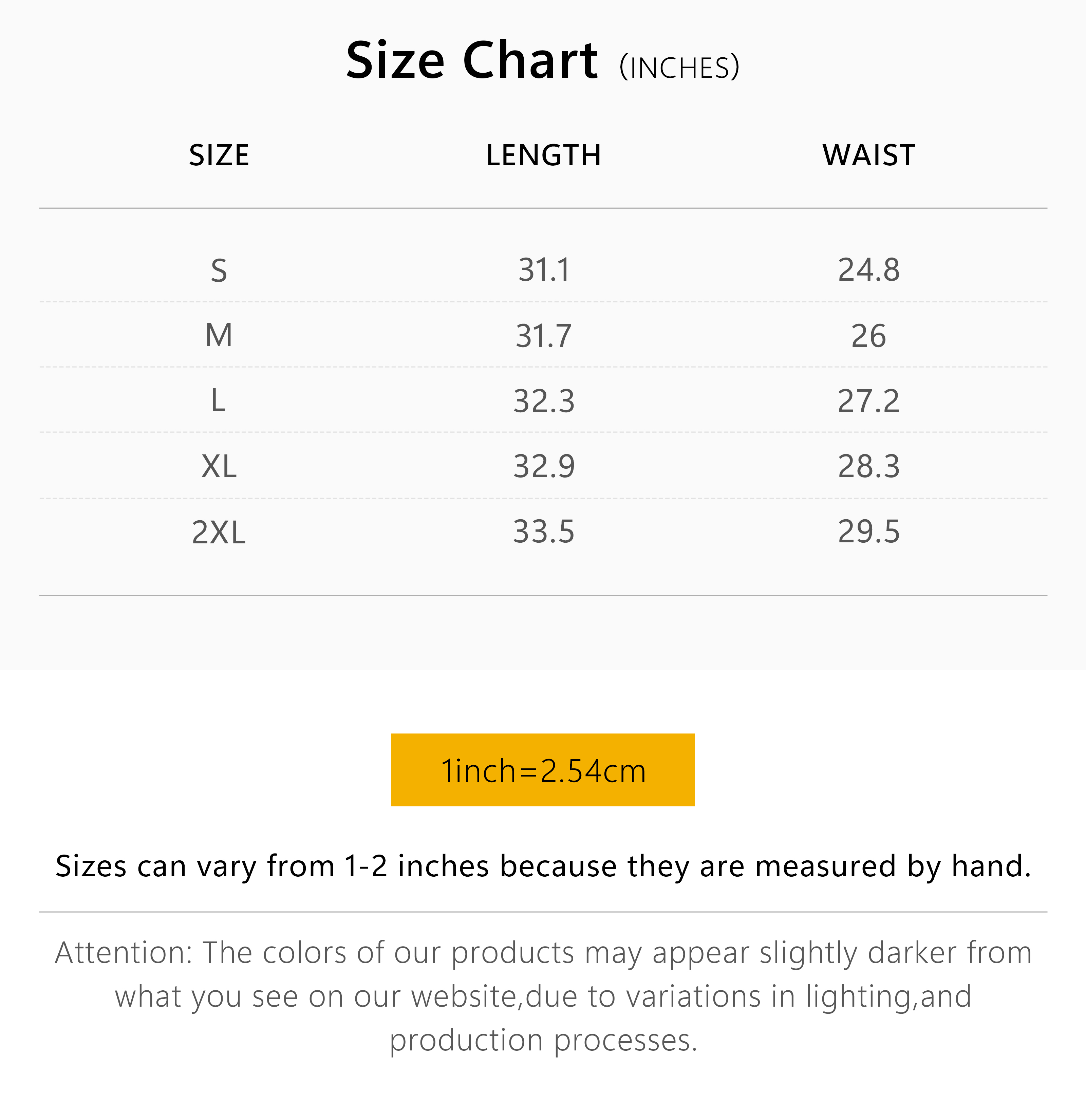Image resolution: width=1086 pixels, height=1120 pixels.
Task: Click length value 31.1 for size S
Action: (544, 270)
